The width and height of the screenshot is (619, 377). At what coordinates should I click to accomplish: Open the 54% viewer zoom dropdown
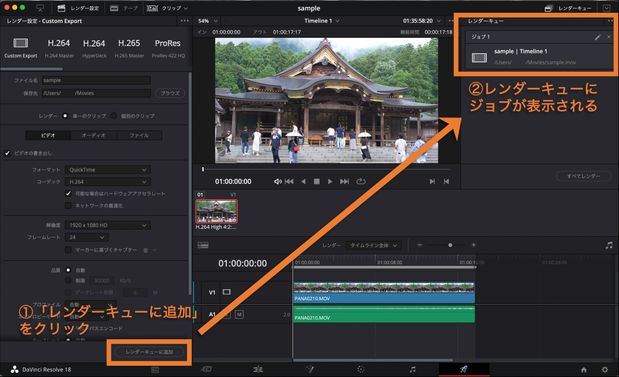pos(208,21)
